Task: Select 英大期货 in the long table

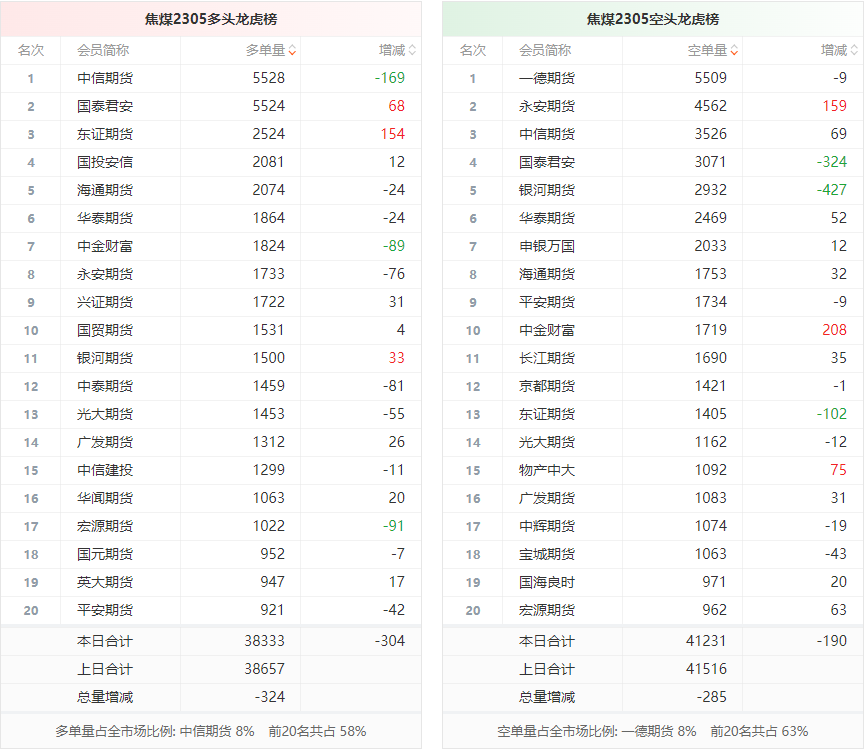Action: 105,582
